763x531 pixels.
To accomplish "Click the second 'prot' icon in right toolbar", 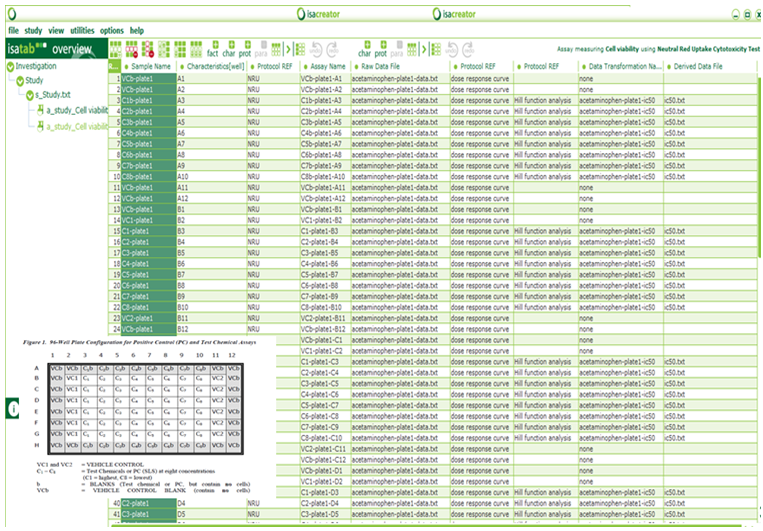I will (x=381, y=49).
